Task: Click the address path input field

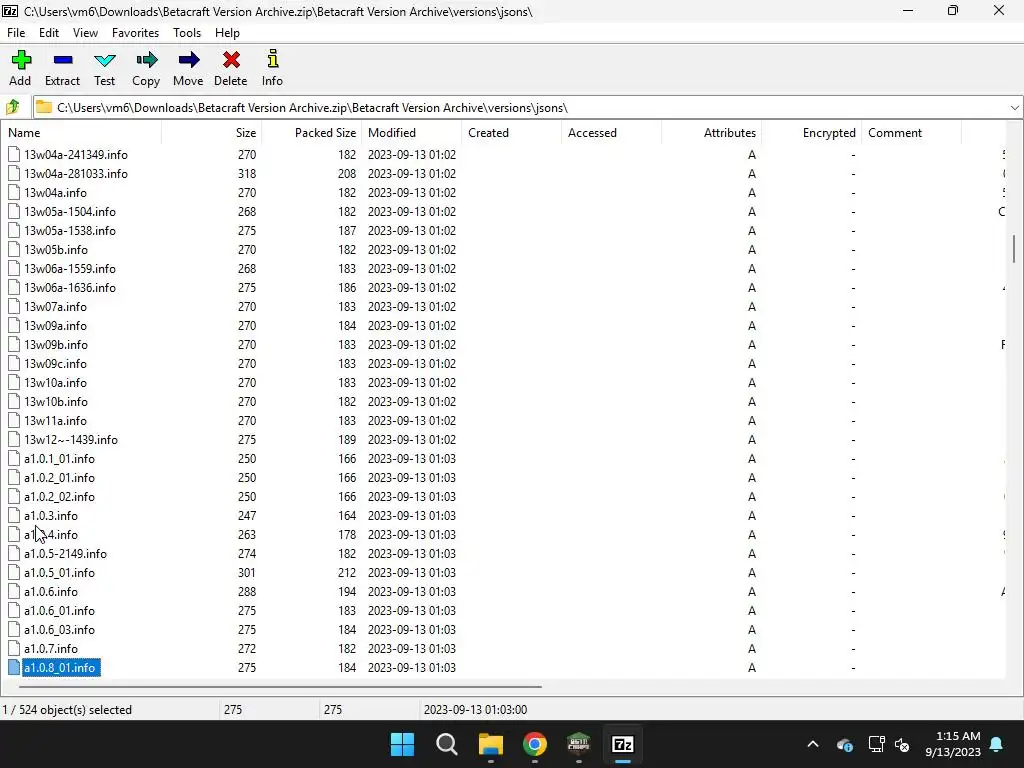Action: click(x=528, y=108)
